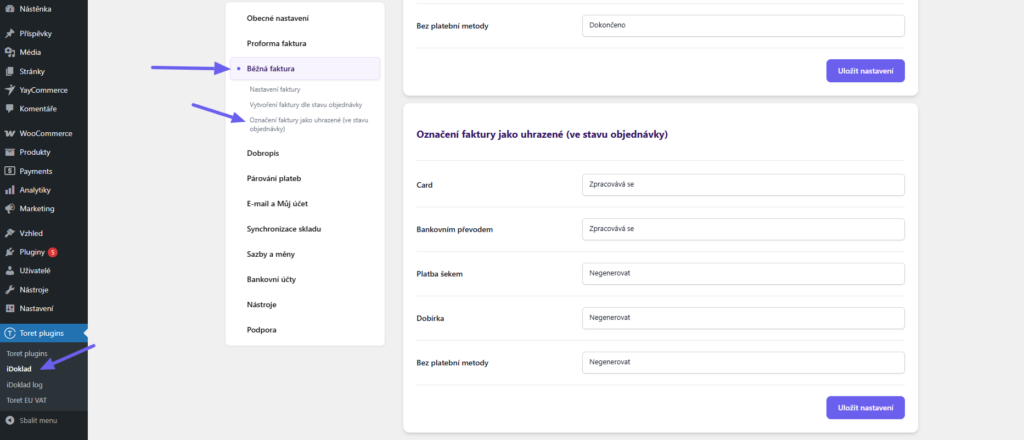Click the Nastavení settings icon
The width and height of the screenshot is (1024, 440).
(10, 308)
